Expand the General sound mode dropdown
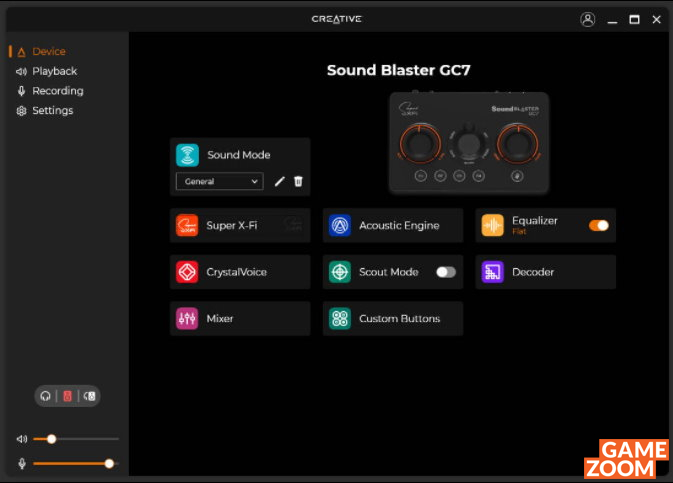This screenshot has height=483, width=673. [220, 182]
